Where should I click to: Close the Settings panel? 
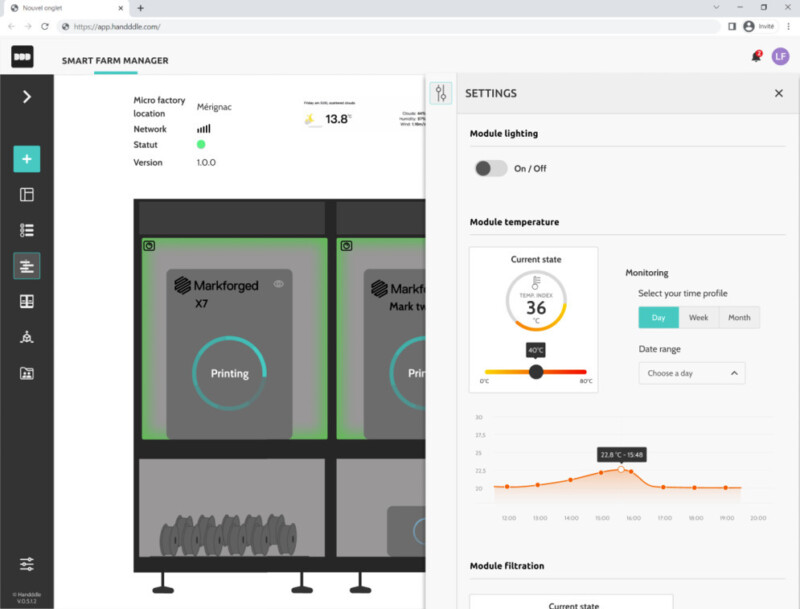click(x=779, y=93)
